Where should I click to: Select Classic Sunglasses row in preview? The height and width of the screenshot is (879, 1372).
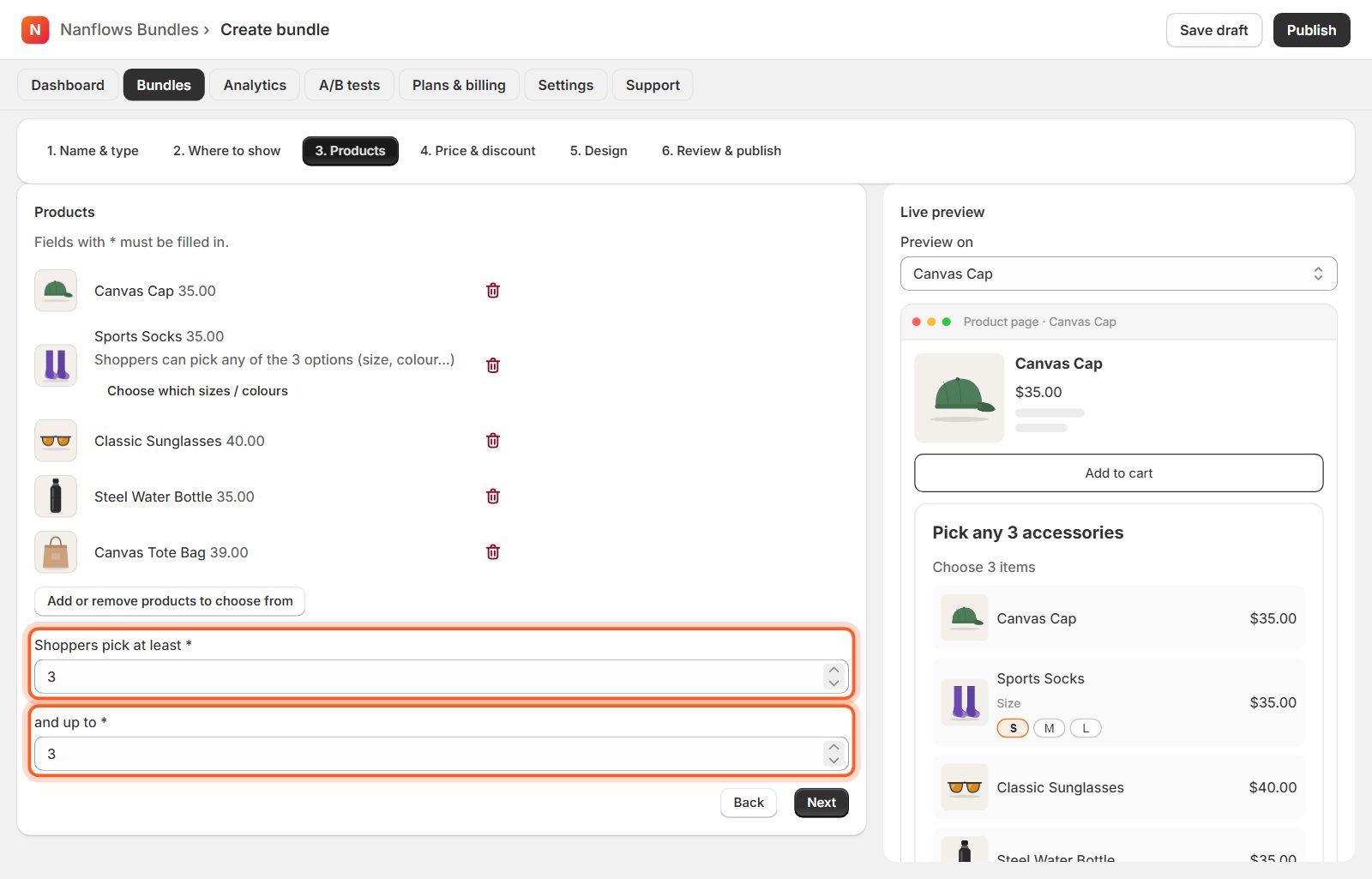coord(1119,787)
